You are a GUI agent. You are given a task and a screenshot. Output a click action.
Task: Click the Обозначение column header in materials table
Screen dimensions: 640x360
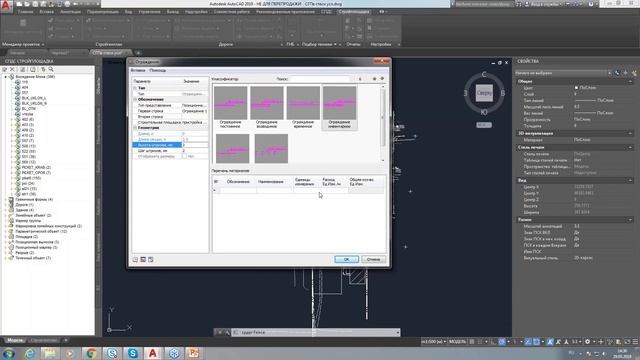[x=238, y=182]
